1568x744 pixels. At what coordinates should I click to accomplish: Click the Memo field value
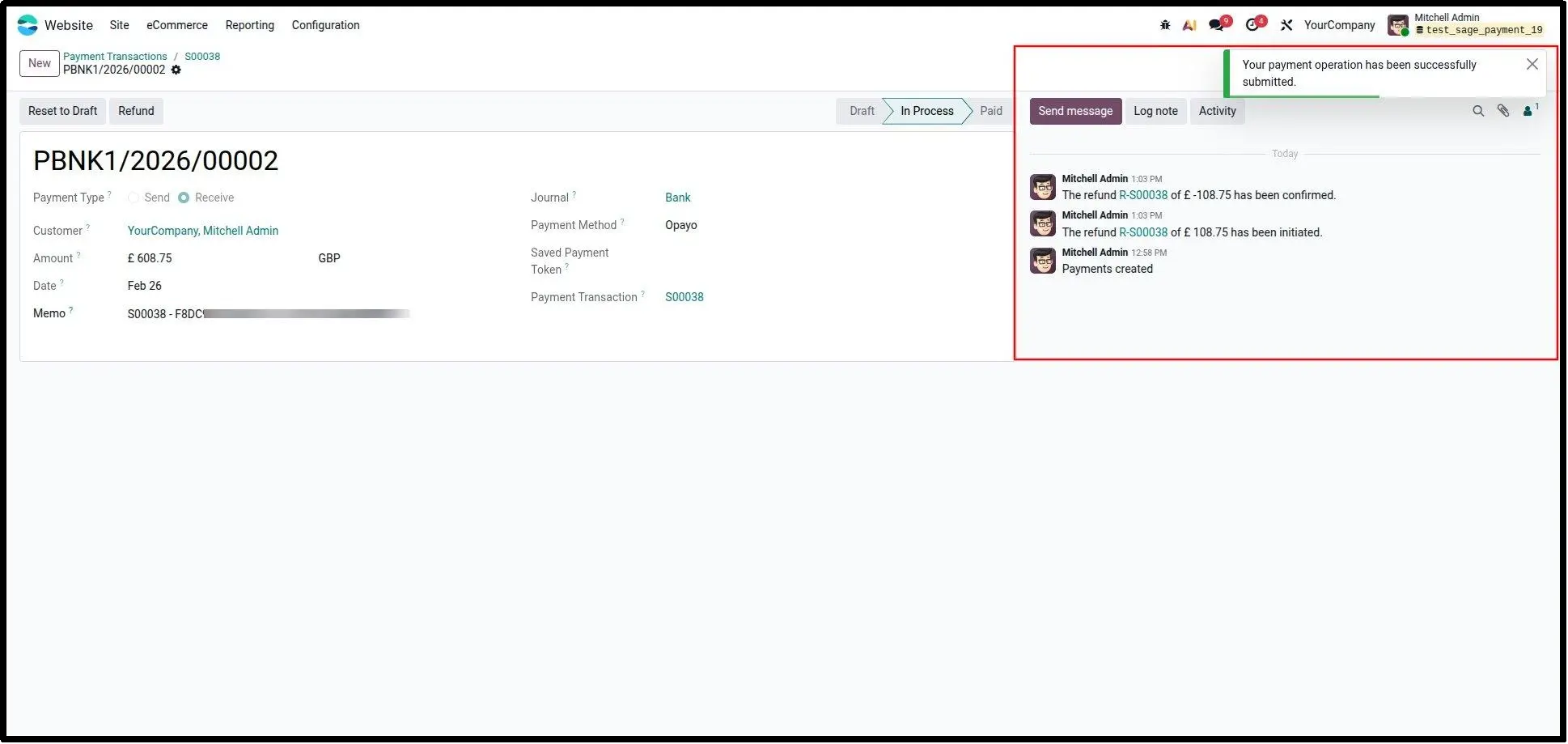(269, 314)
